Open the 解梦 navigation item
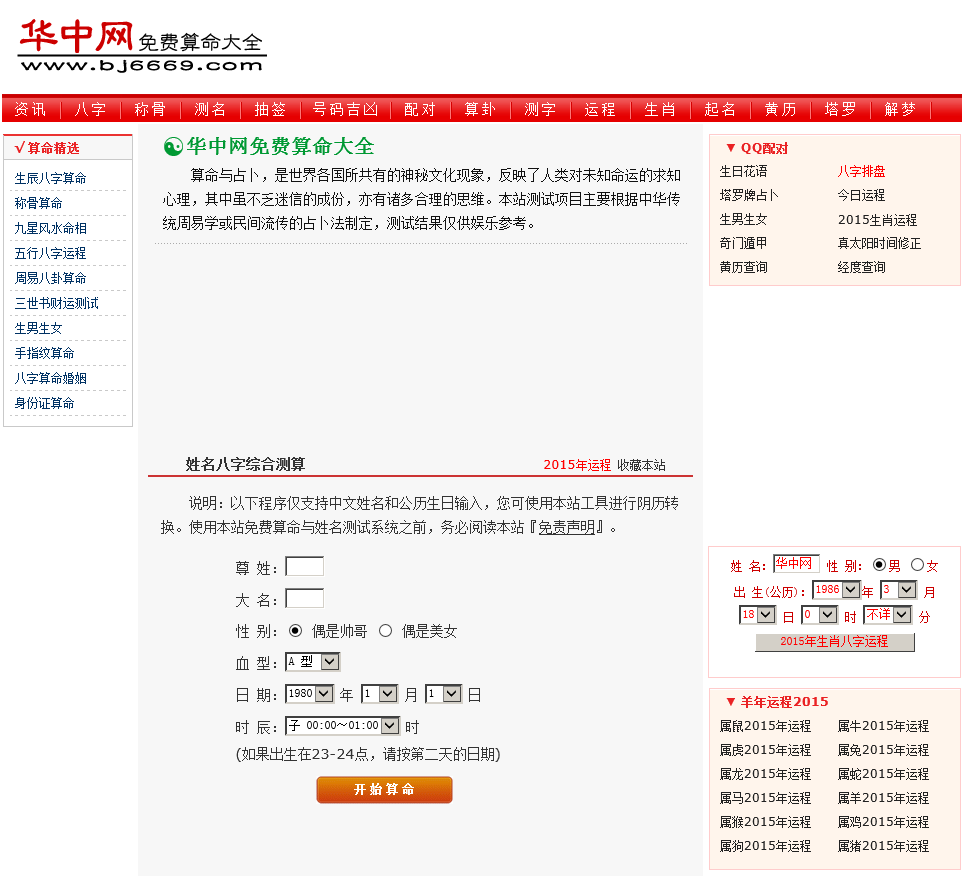Viewport: 964px width, 876px height. (x=900, y=109)
